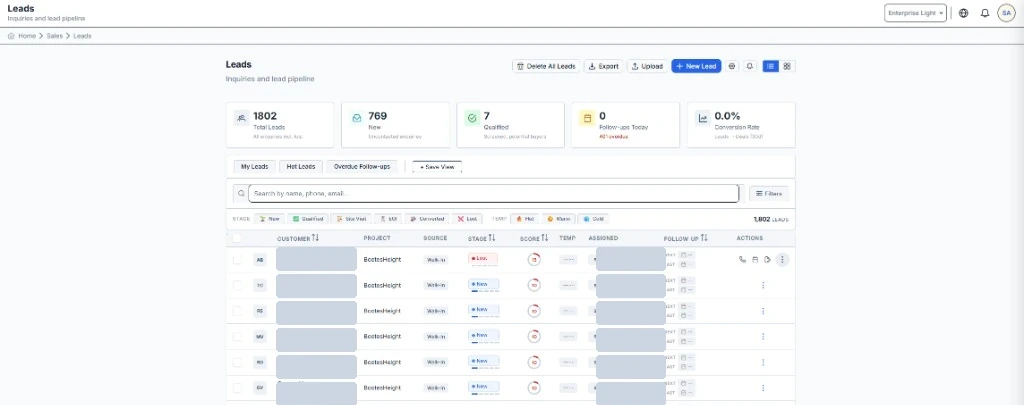Tick the checkbox for TC row
This screenshot has width=1024, height=405.
point(237,285)
